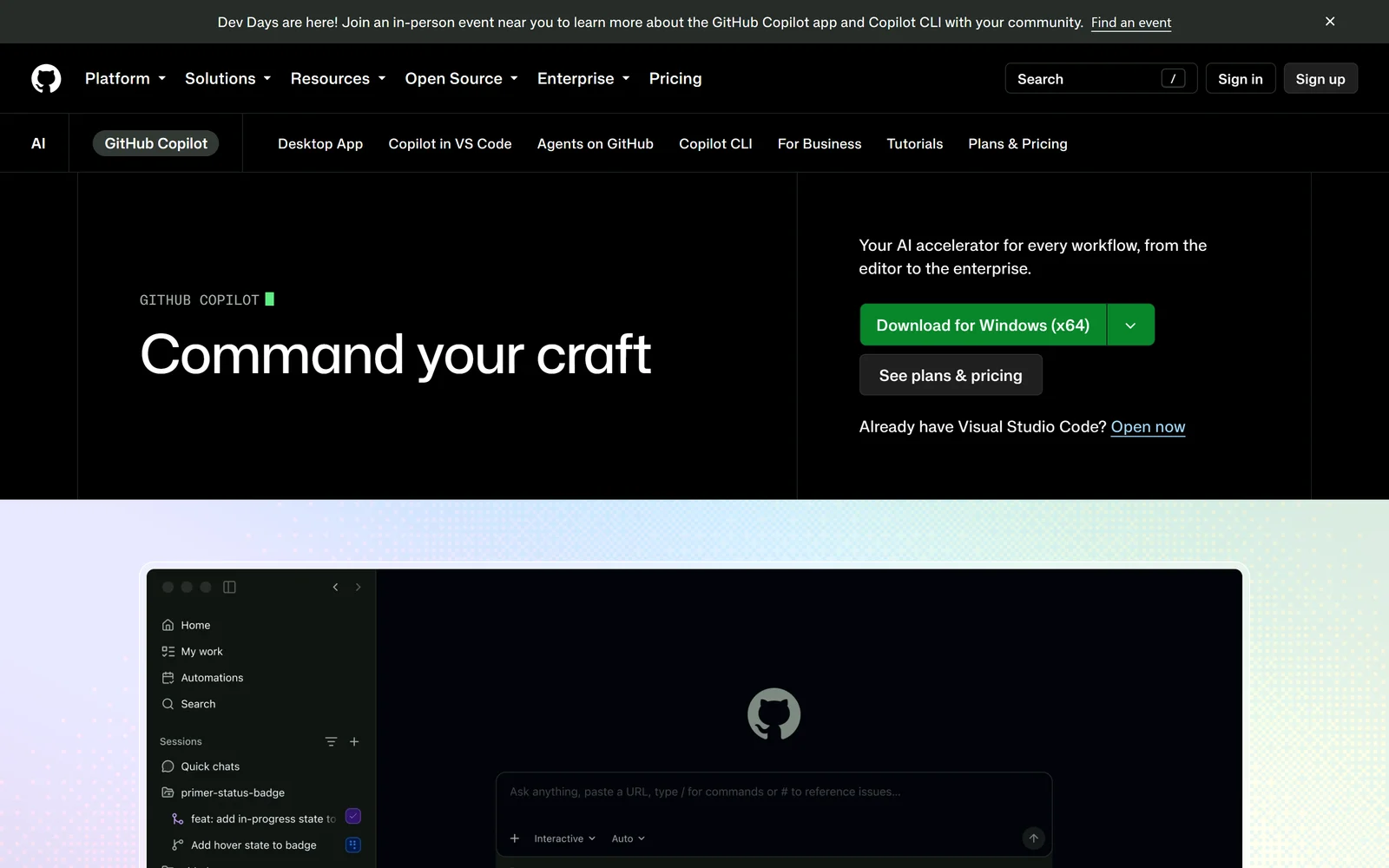Click Download for Windows (x64) button

[983, 325]
